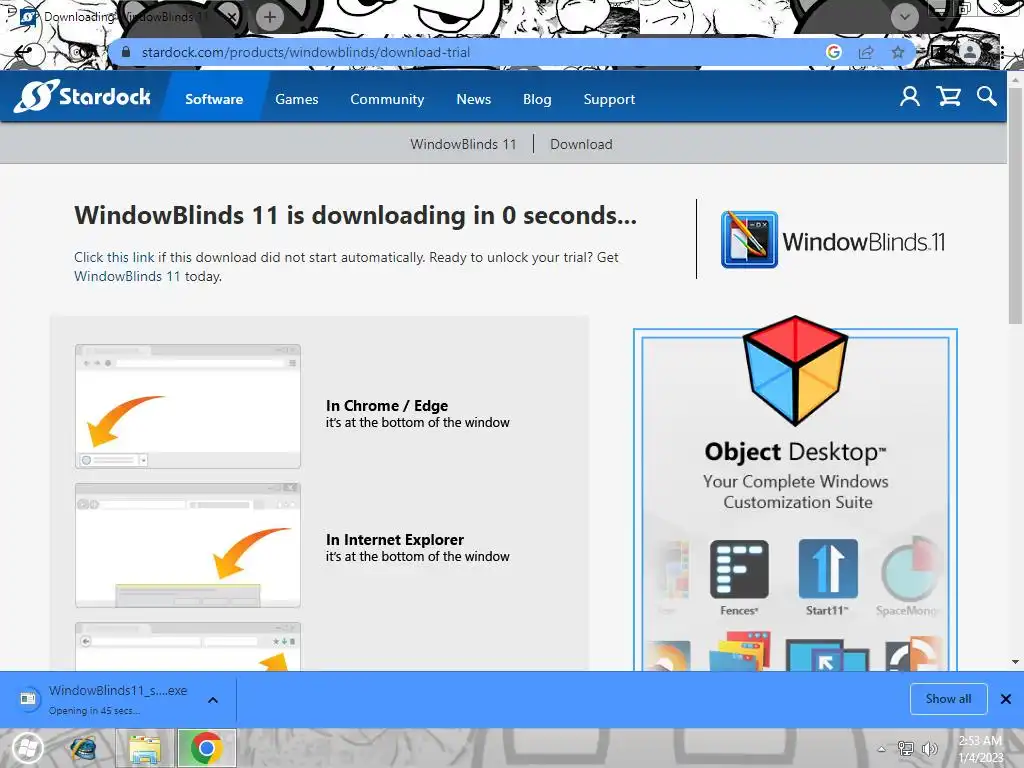Viewport: 1024px width, 768px height.
Task: Open the Community navigation item
Action: click(x=387, y=99)
